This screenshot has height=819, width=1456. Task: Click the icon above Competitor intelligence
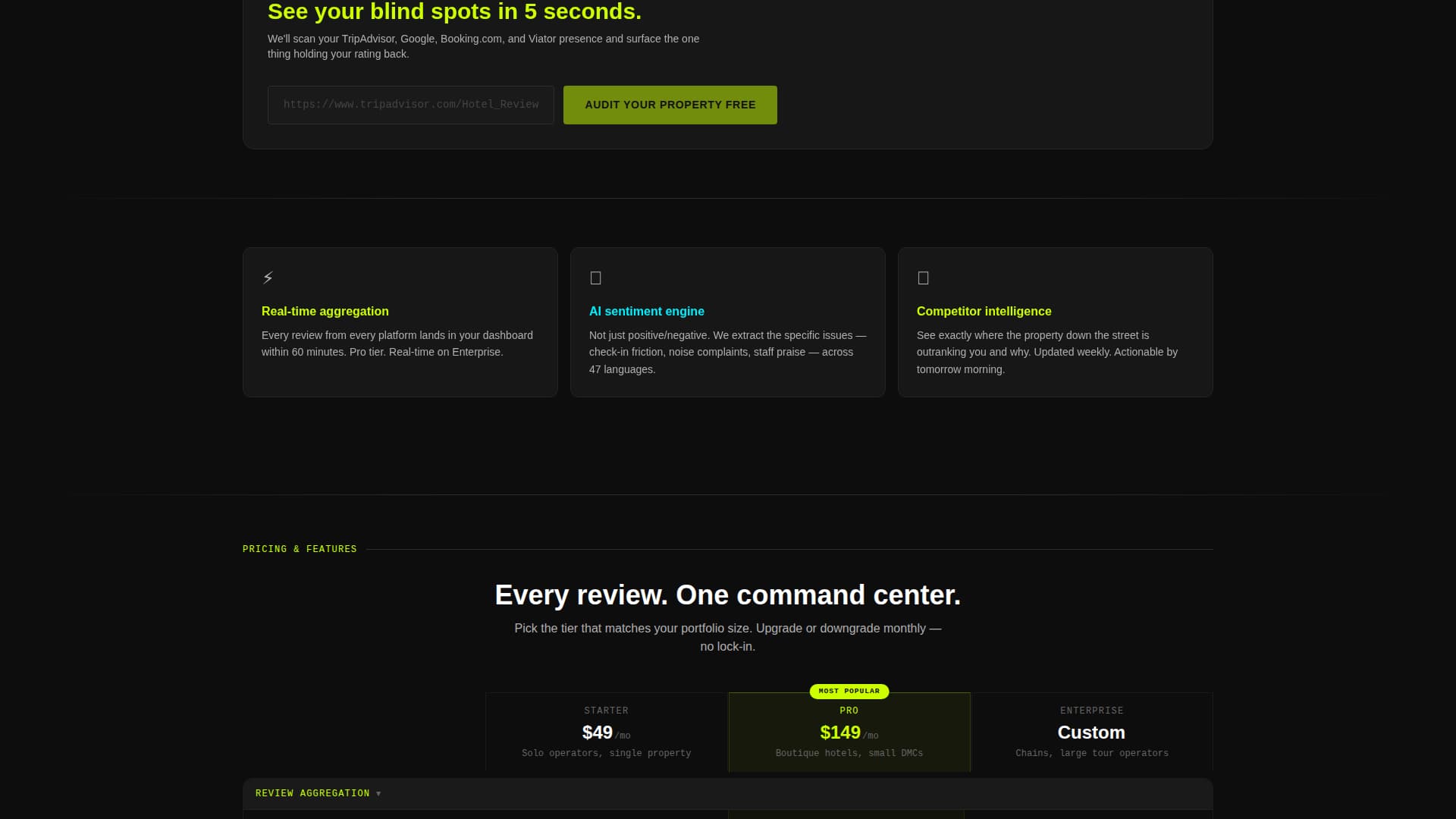point(923,278)
